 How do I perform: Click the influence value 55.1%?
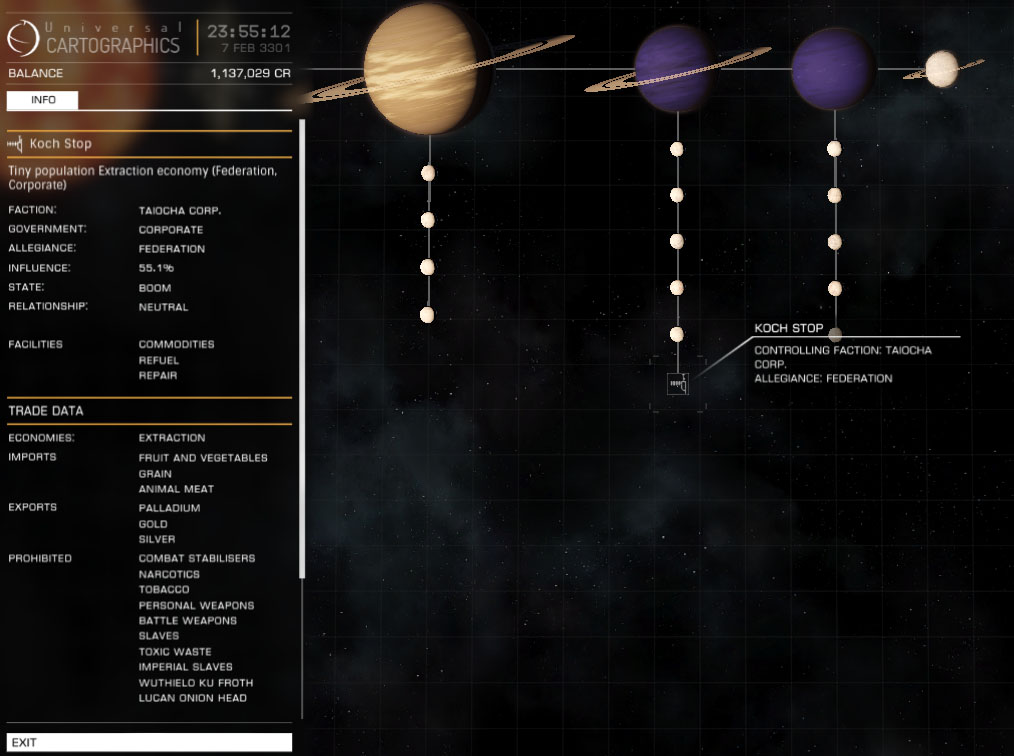click(156, 268)
